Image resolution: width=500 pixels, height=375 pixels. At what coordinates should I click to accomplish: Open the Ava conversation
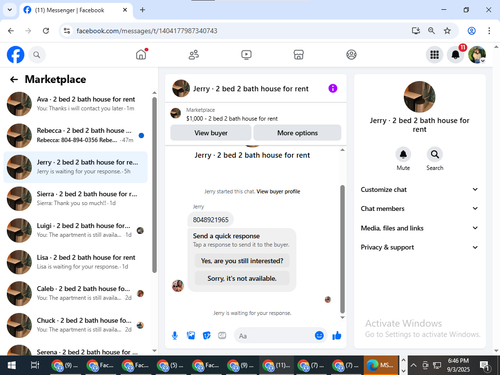[x=75, y=104]
